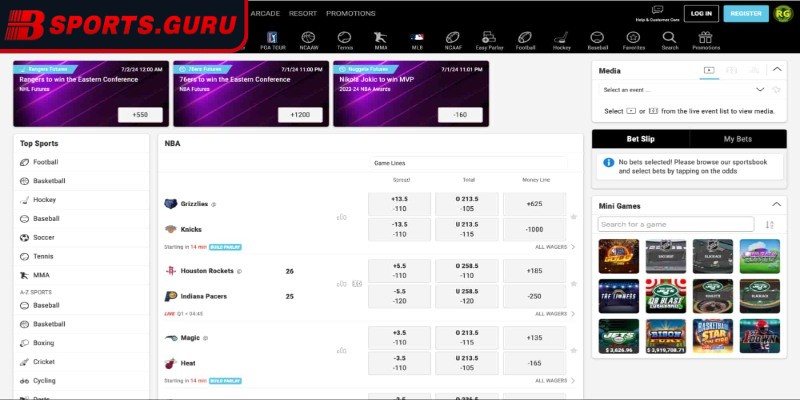Select Indiana Pacers under 258.5 total
Screen dimensions: 800x400
pyautogui.click(x=467, y=296)
